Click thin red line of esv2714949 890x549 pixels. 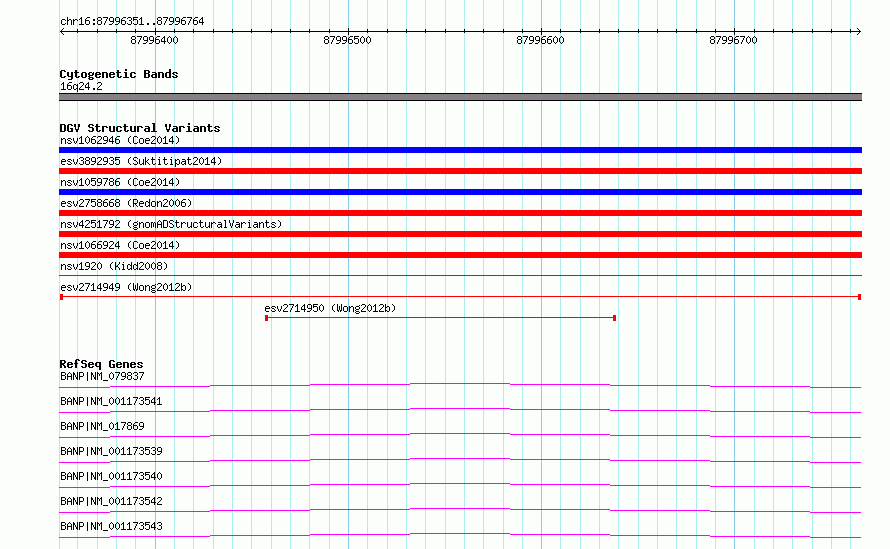(460, 296)
